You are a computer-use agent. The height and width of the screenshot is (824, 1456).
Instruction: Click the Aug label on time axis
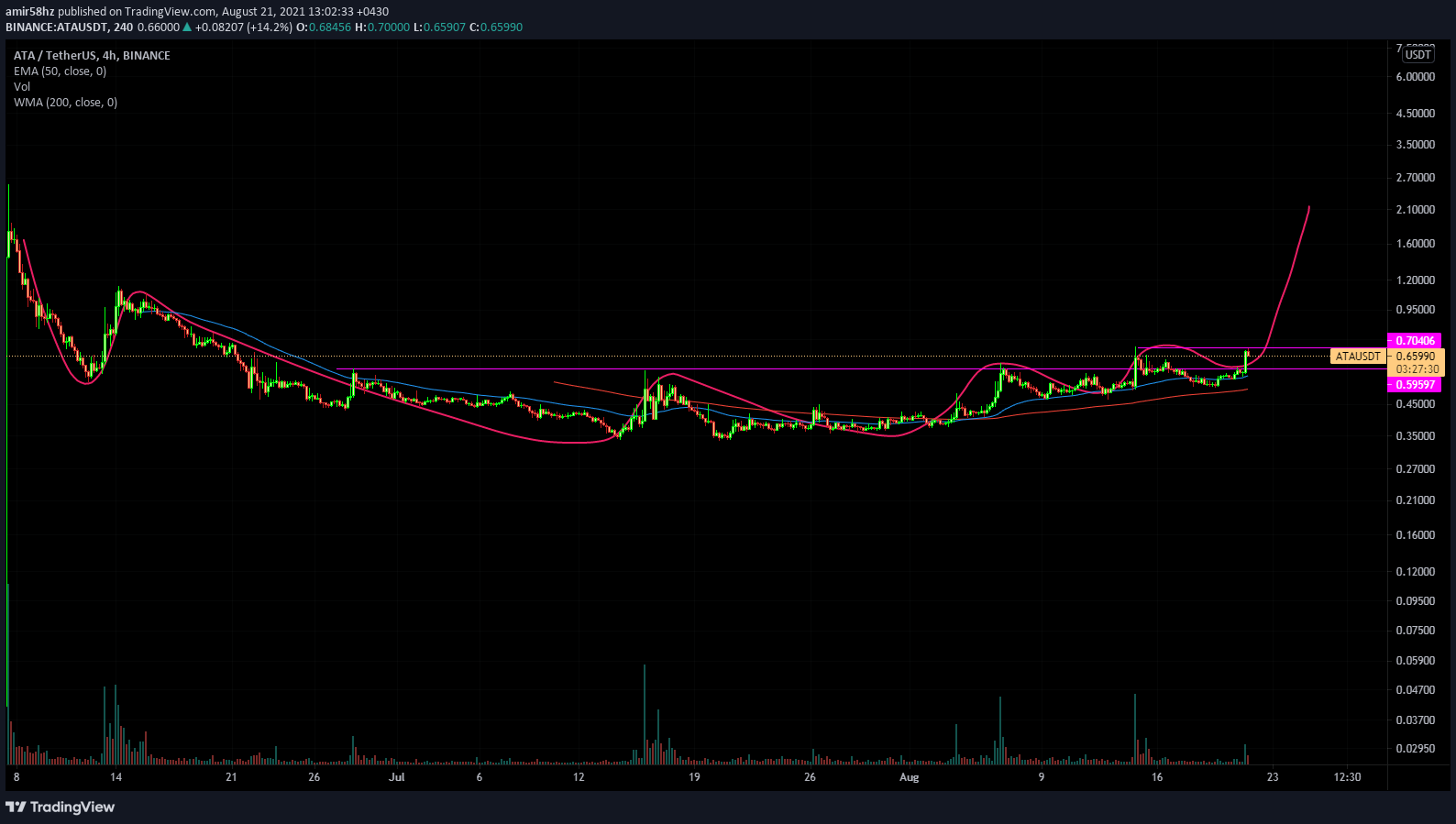909,777
